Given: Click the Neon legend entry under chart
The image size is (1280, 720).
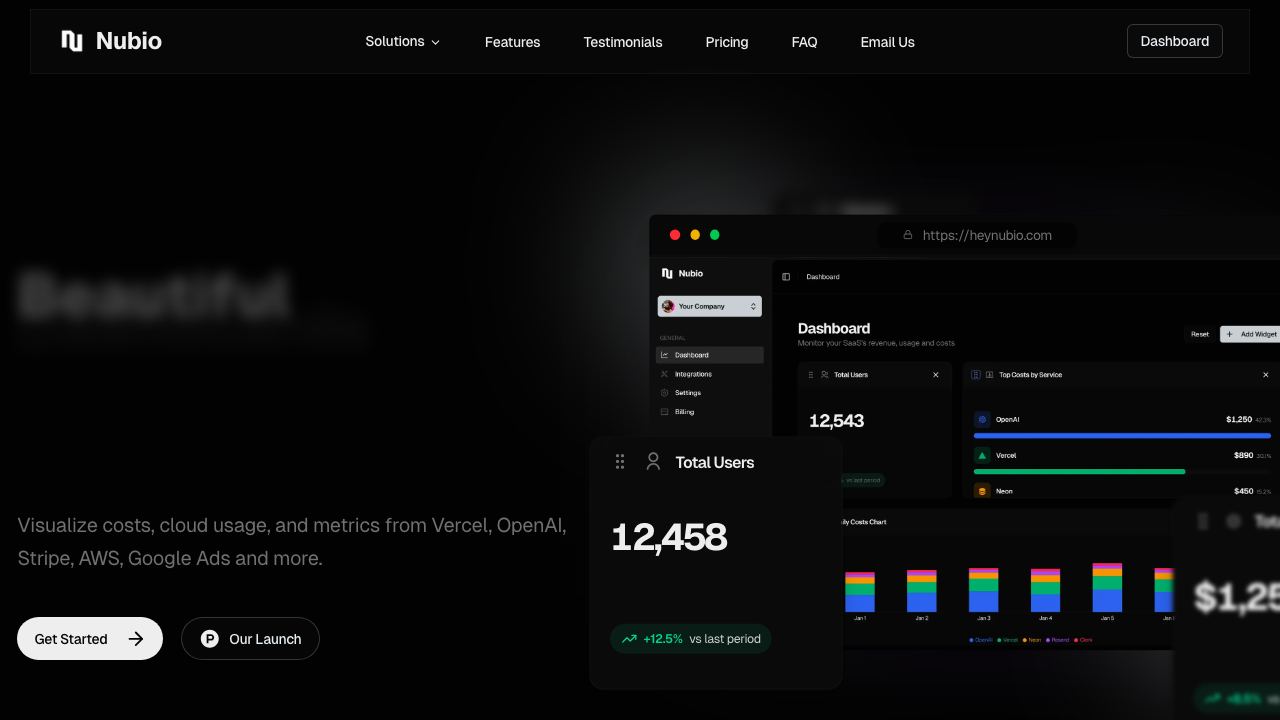Looking at the screenshot, I should point(1032,640).
